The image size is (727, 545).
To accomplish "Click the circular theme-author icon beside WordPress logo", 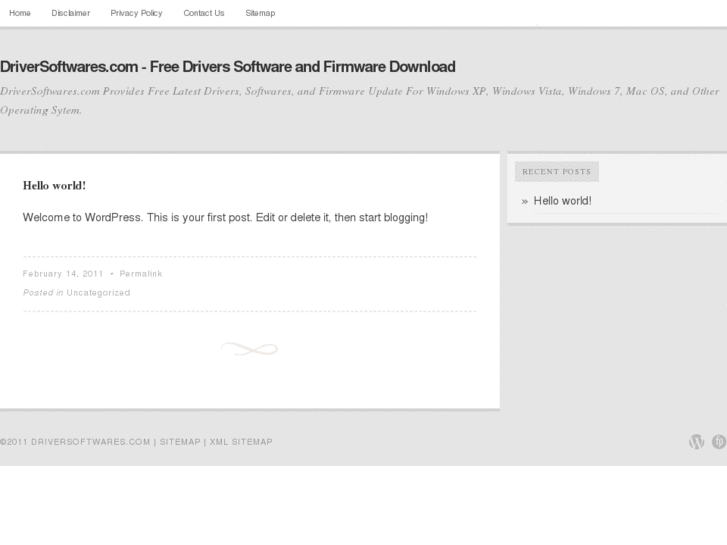I will pyautogui.click(x=719, y=442).
